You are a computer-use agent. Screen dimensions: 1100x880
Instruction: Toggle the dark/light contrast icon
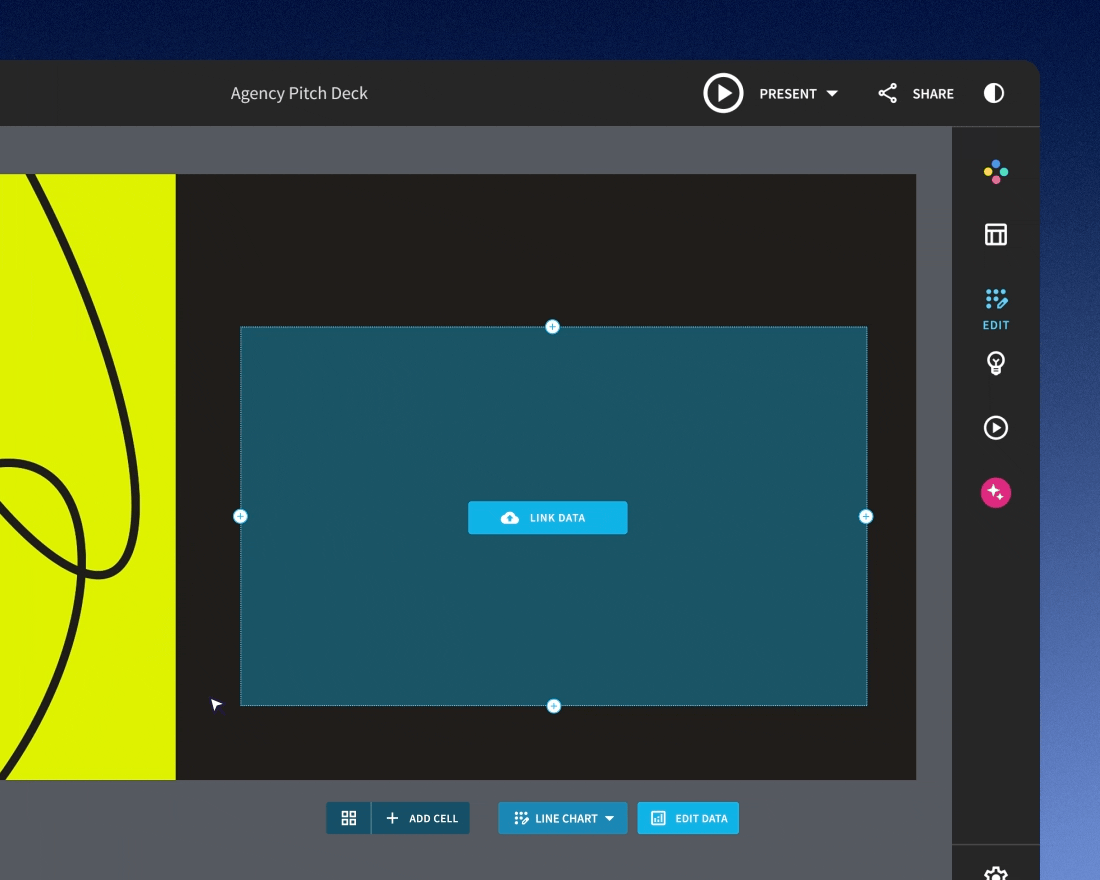993,93
